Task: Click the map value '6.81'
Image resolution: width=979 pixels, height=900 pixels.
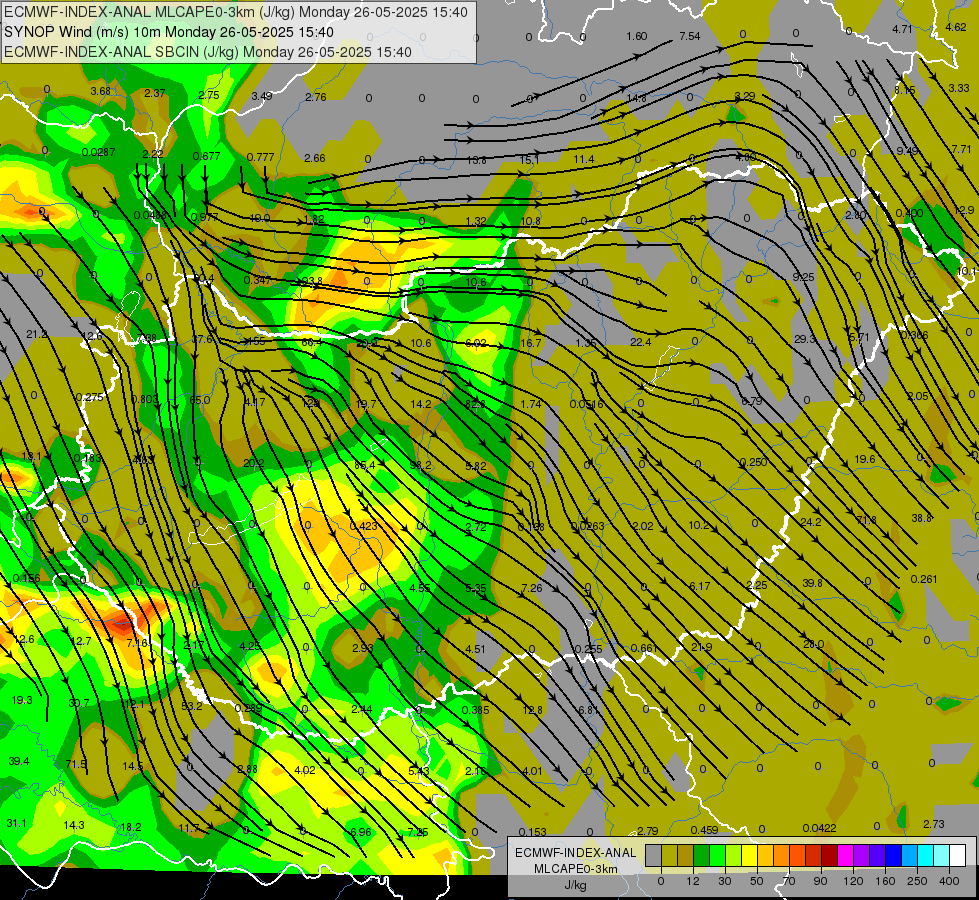Action: tap(589, 710)
